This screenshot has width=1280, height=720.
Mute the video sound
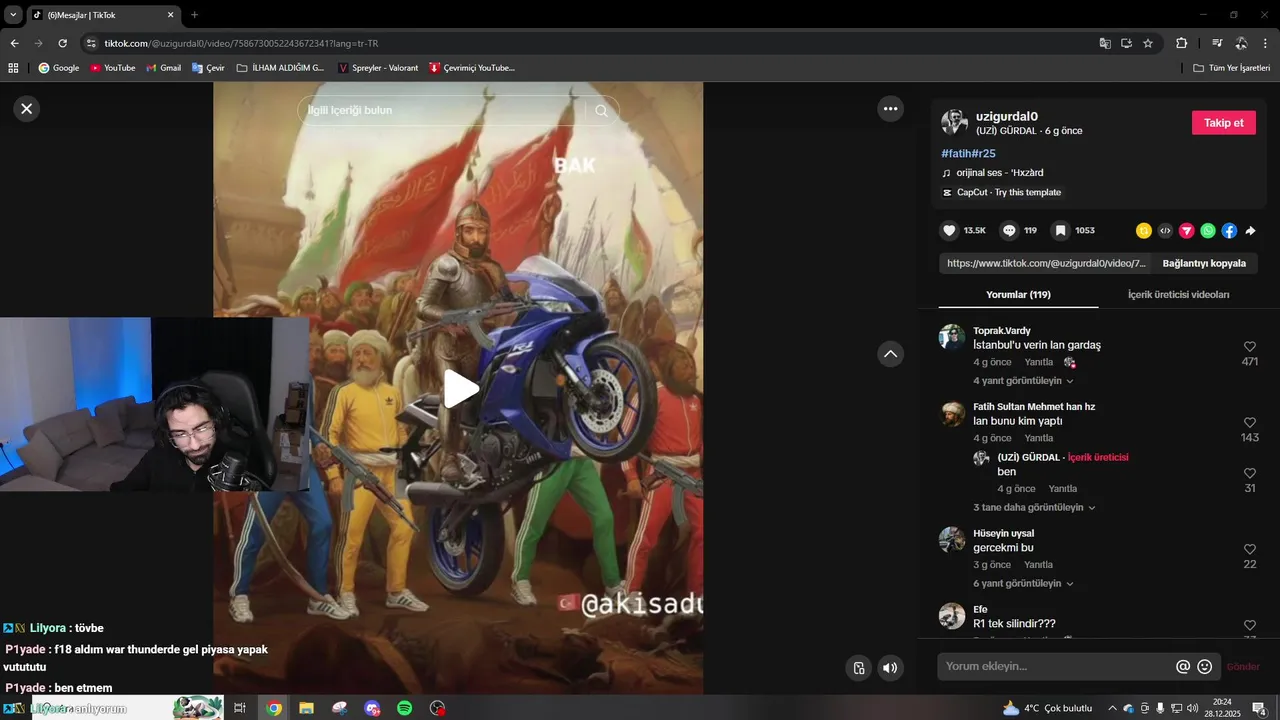tap(890, 668)
